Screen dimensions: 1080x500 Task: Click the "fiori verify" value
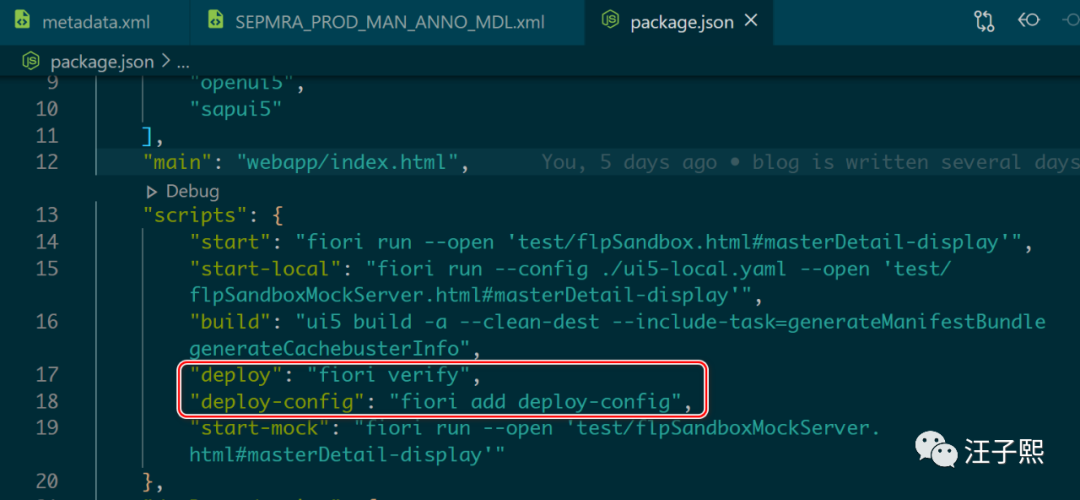pyautogui.click(x=387, y=375)
